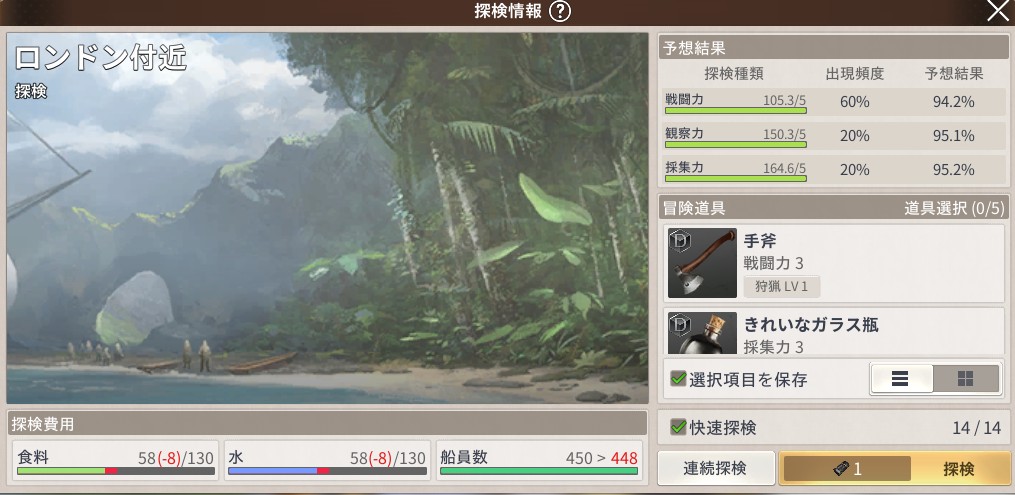Click the 戦闘力 105.3/5 progress bar

click(x=735, y=111)
